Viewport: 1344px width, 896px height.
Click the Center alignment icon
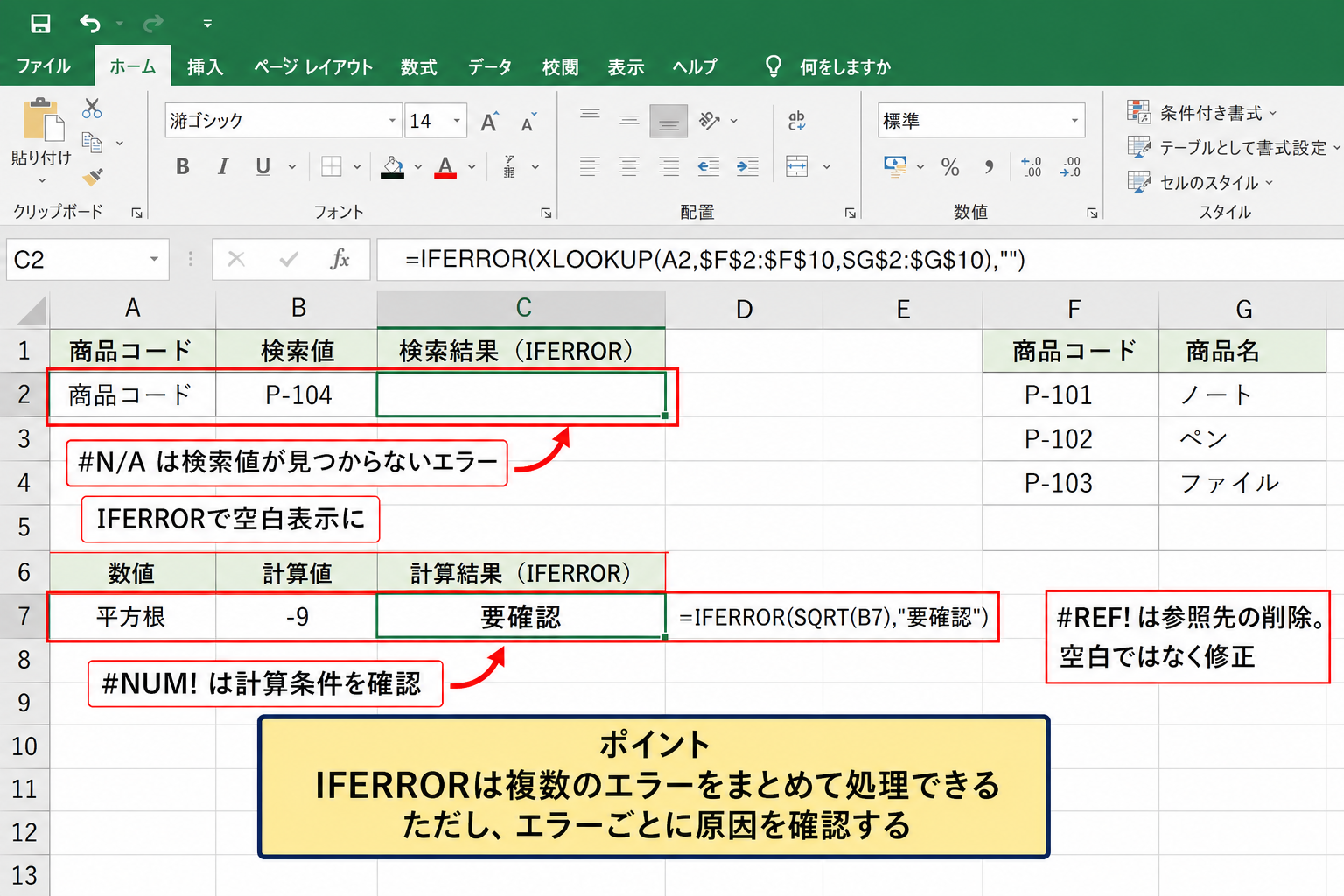pyautogui.click(x=629, y=166)
